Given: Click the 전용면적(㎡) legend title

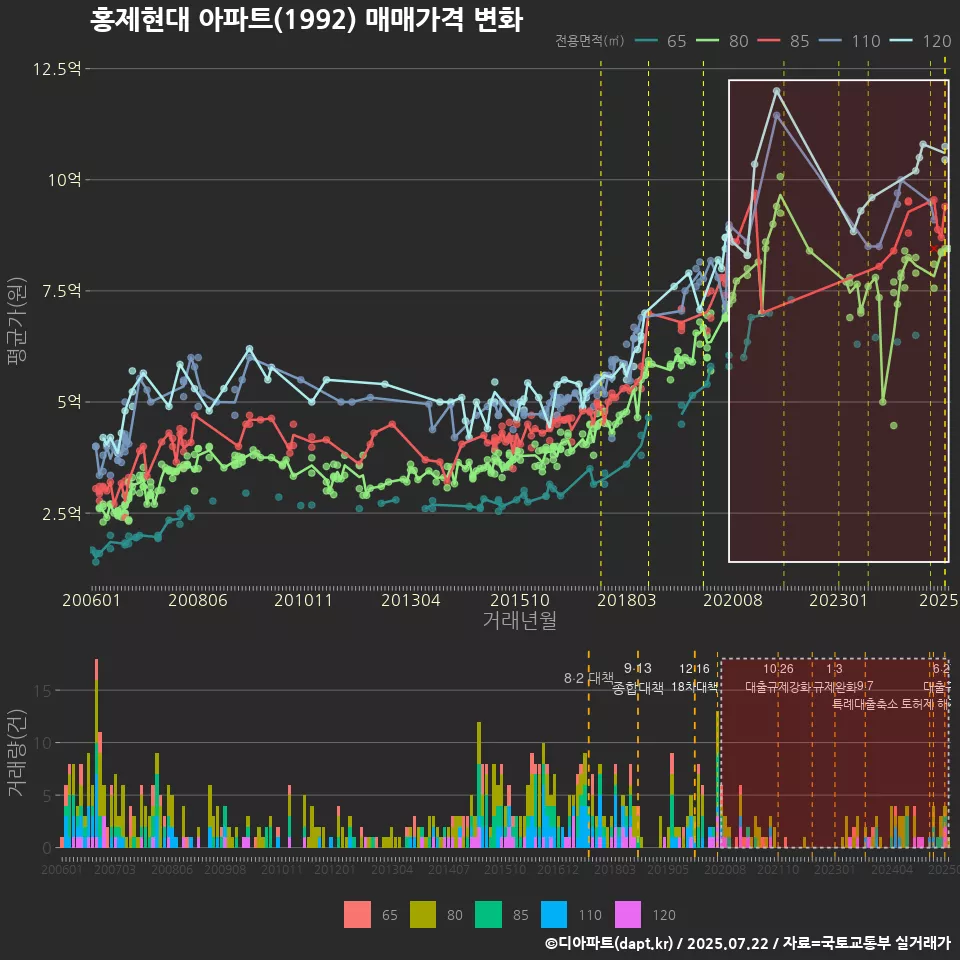Looking at the screenshot, I should tap(590, 41).
